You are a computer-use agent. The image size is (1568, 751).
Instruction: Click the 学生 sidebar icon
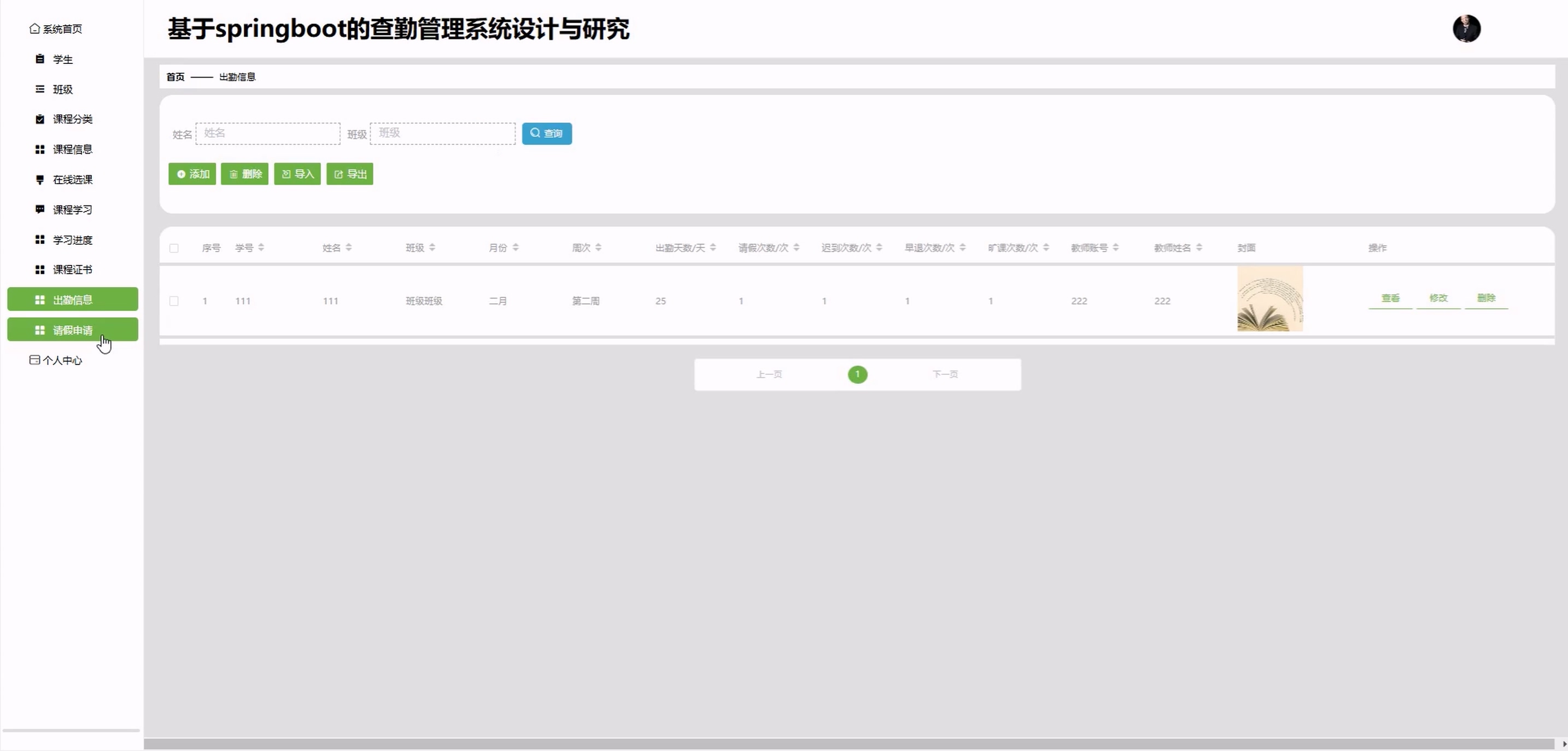pyautogui.click(x=39, y=59)
